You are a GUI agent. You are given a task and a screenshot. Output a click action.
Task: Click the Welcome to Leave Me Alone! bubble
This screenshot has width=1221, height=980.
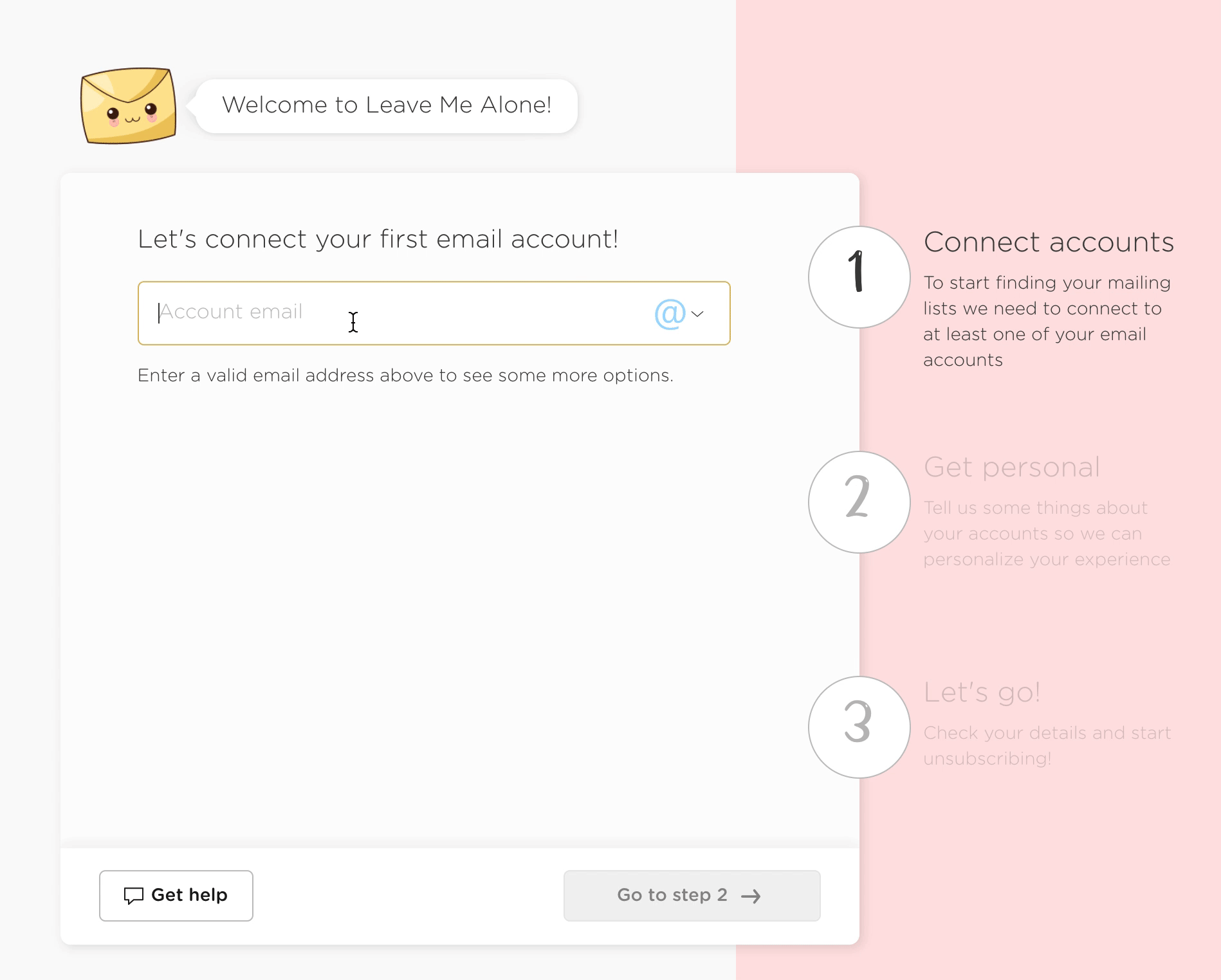(x=387, y=105)
